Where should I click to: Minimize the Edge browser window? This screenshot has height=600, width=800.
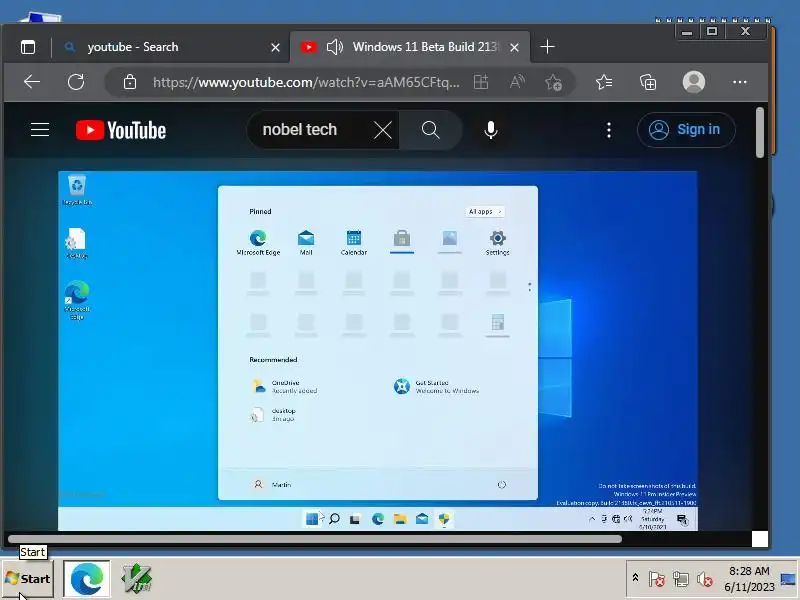click(x=687, y=32)
